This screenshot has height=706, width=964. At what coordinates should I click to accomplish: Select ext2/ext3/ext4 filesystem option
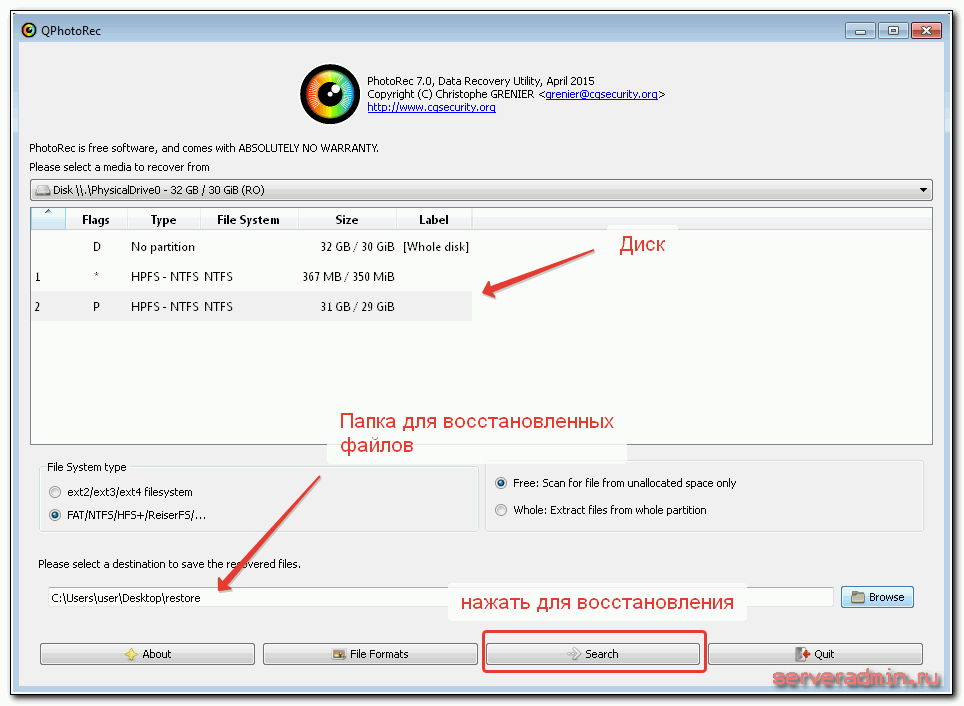point(55,492)
